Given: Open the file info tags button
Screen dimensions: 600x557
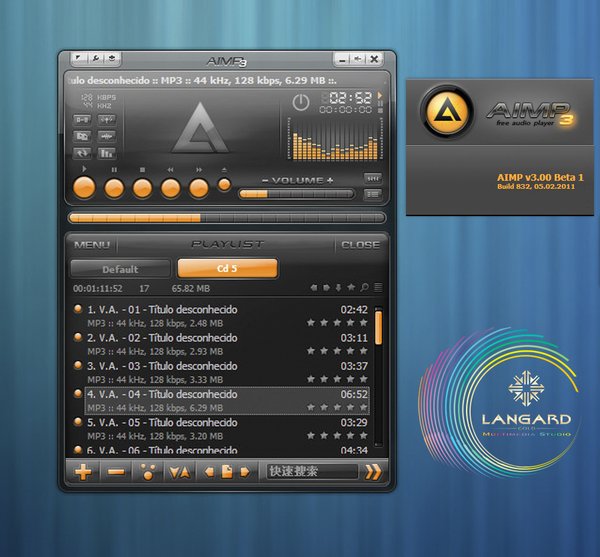Looking at the screenshot, I should (x=82, y=136).
